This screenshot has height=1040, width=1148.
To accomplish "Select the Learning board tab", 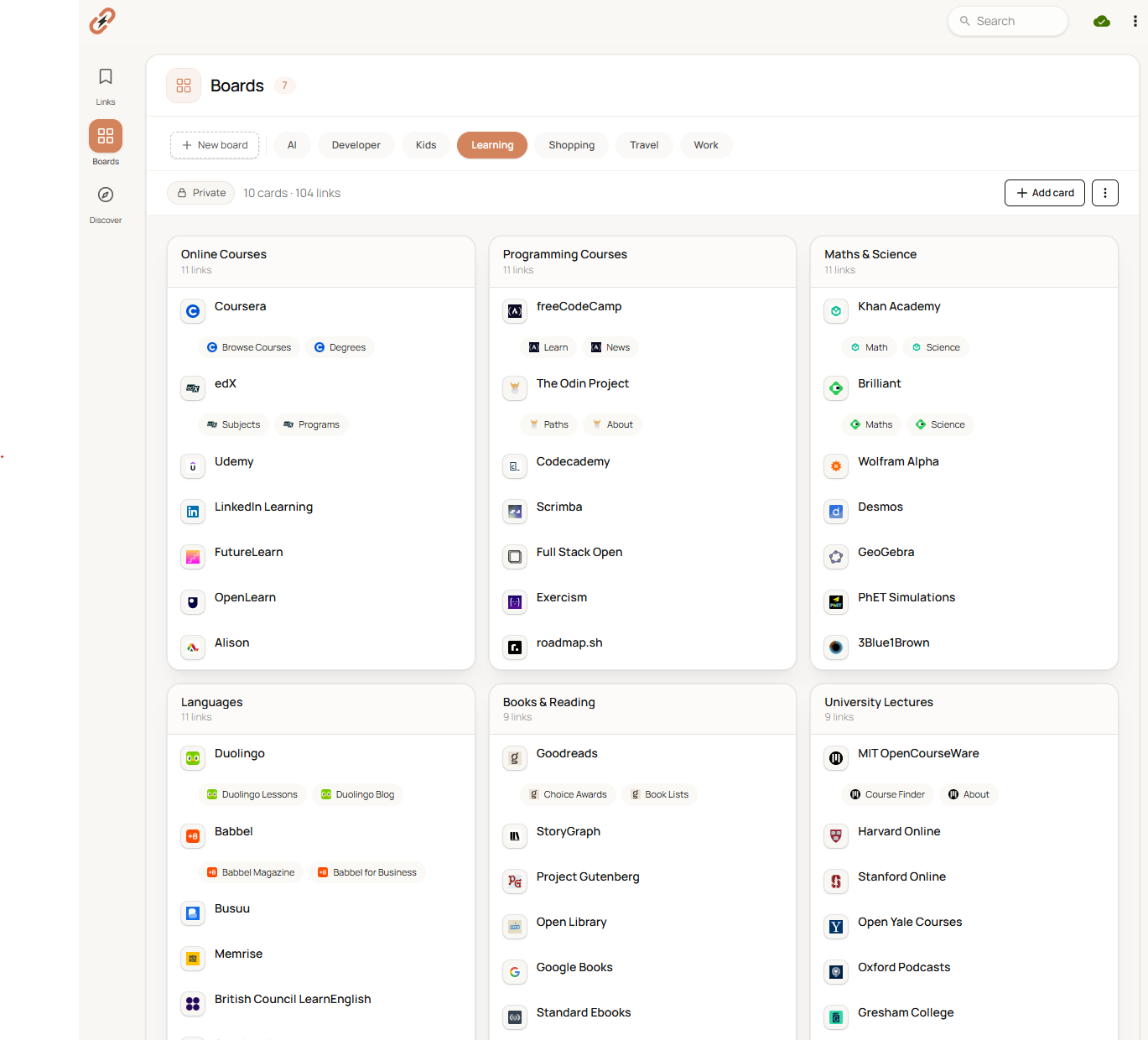I will (492, 145).
